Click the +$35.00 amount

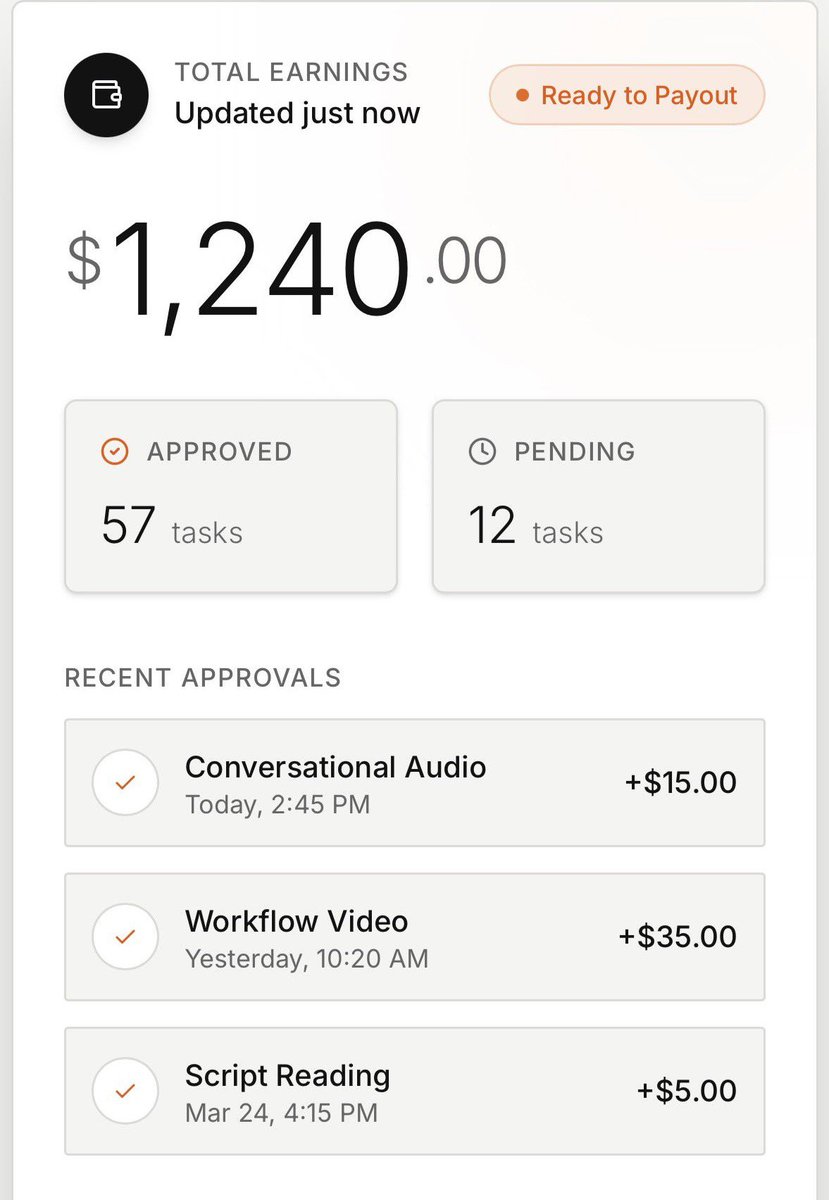coord(678,937)
